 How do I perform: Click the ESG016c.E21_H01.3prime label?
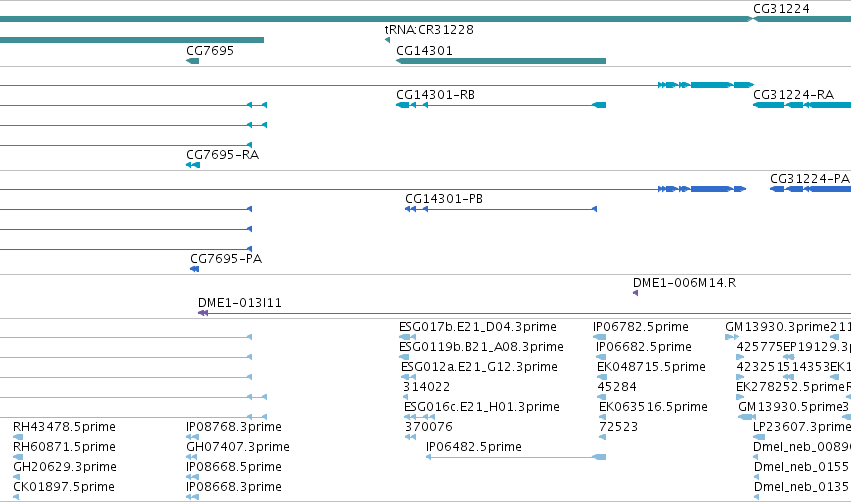pyautogui.click(x=481, y=407)
